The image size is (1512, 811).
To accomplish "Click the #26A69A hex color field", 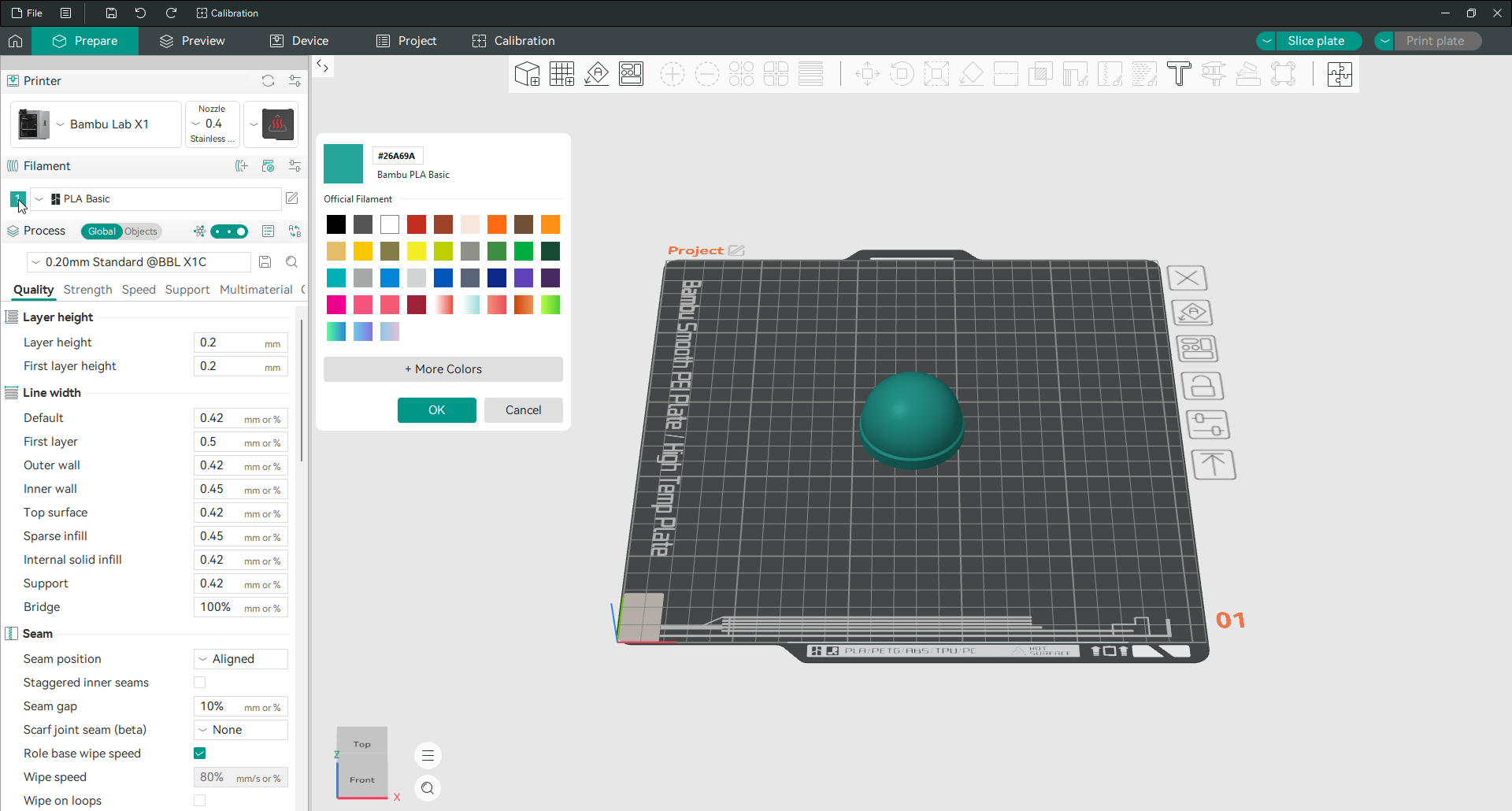I will click(x=398, y=156).
